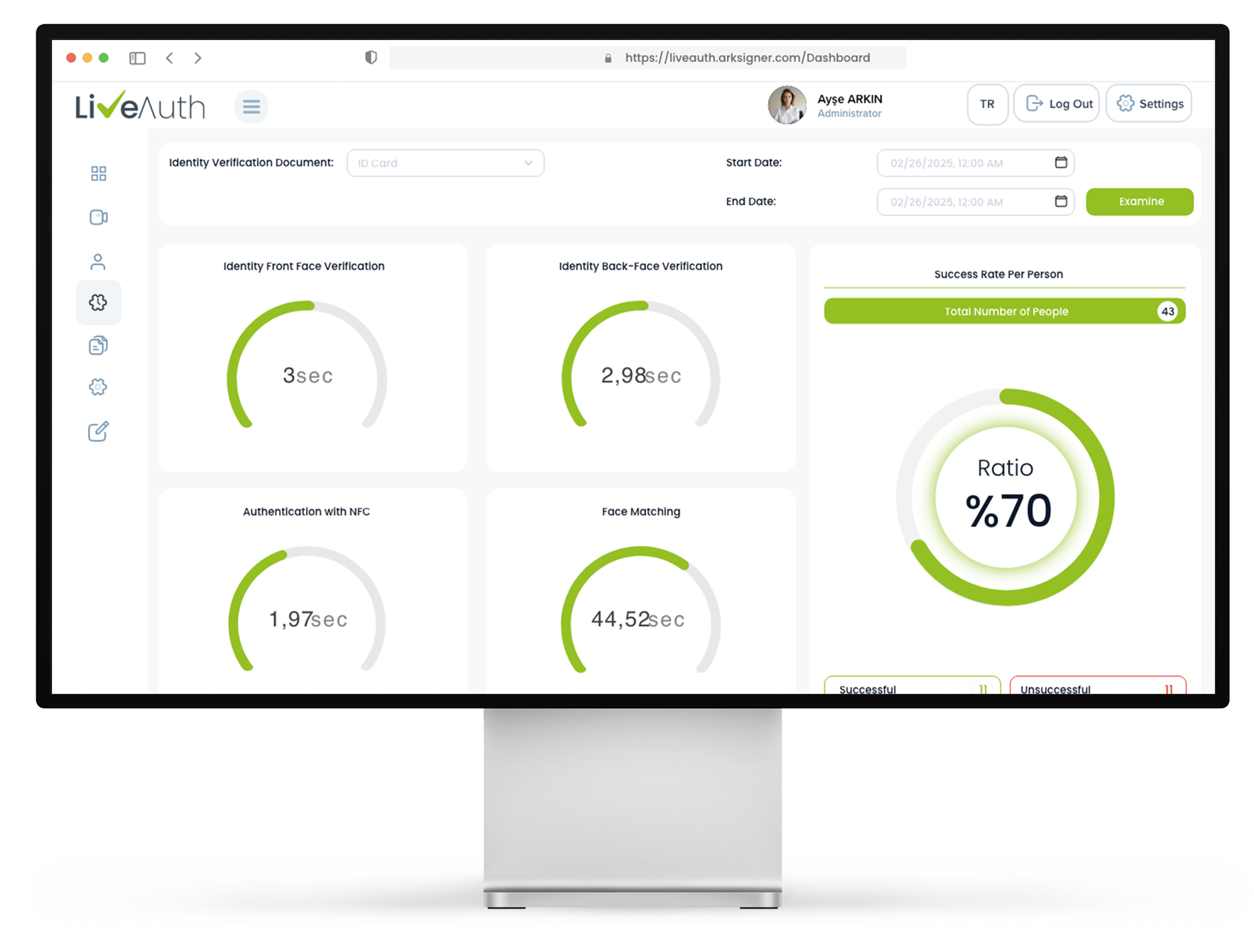Click Identity Front Face Verification card title
This screenshot has height=952, width=1254.
pos(303,266)
